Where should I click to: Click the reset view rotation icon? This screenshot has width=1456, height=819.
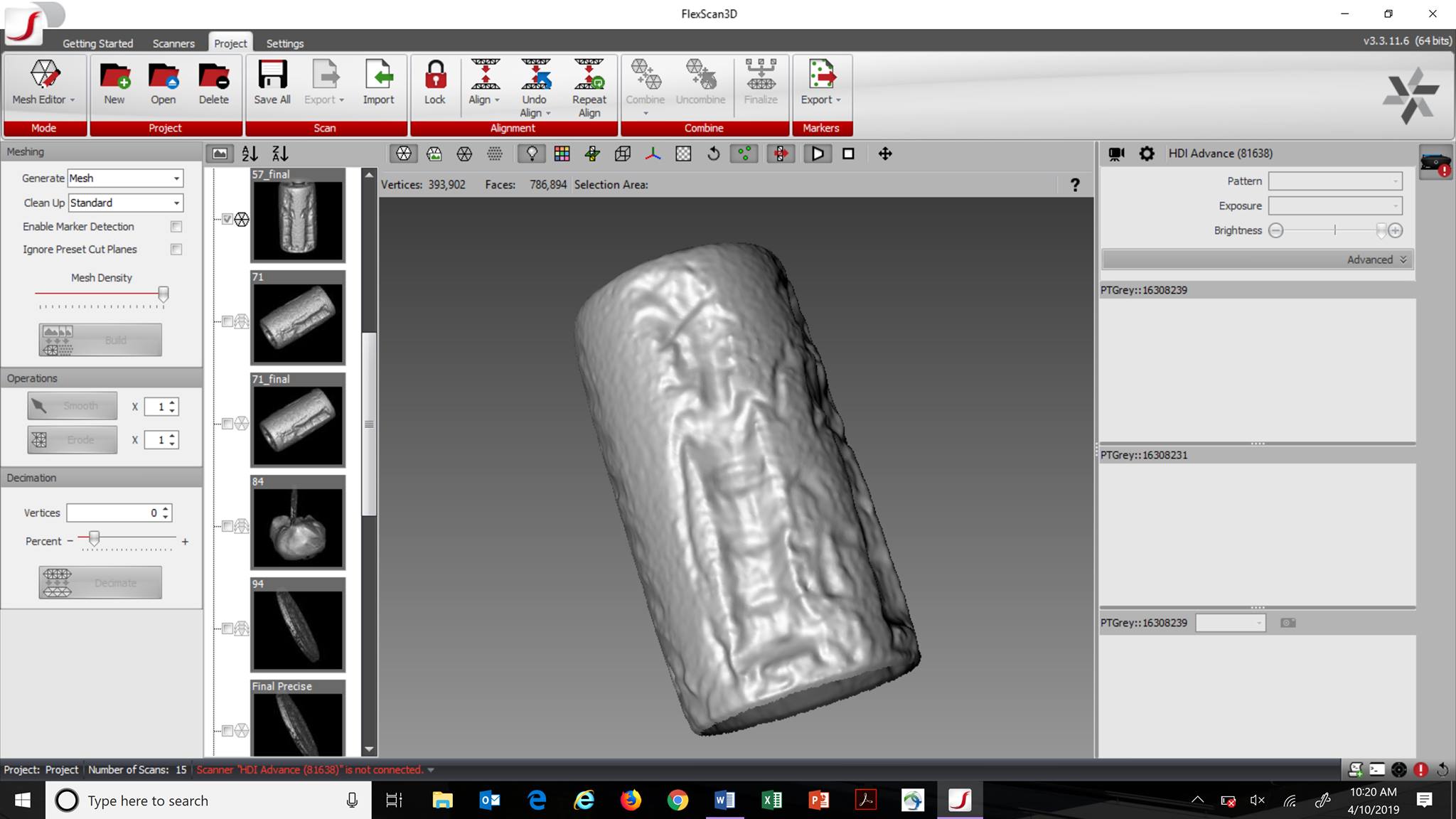point(714,154)
